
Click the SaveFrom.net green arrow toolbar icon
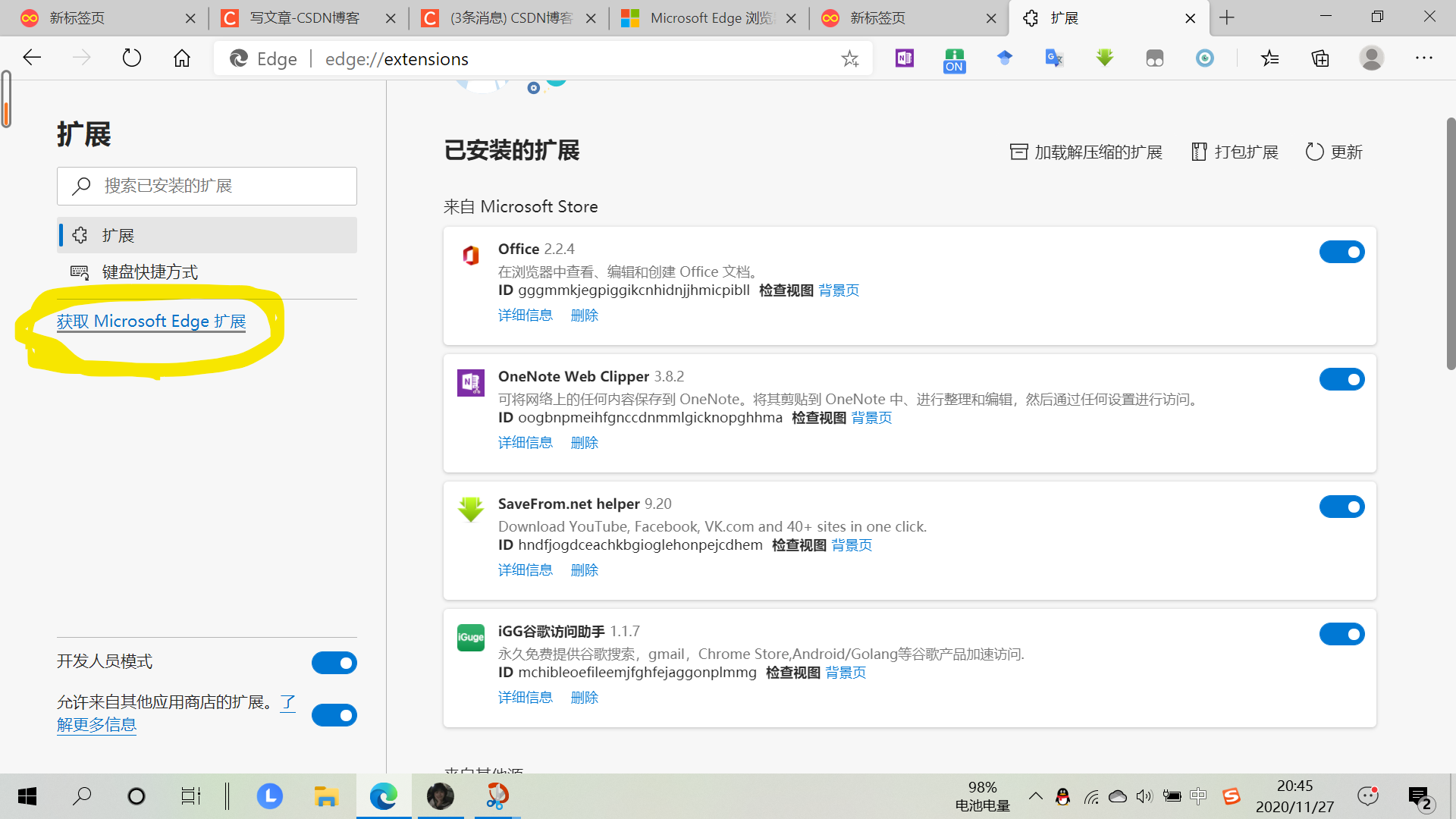point(1104,58)
